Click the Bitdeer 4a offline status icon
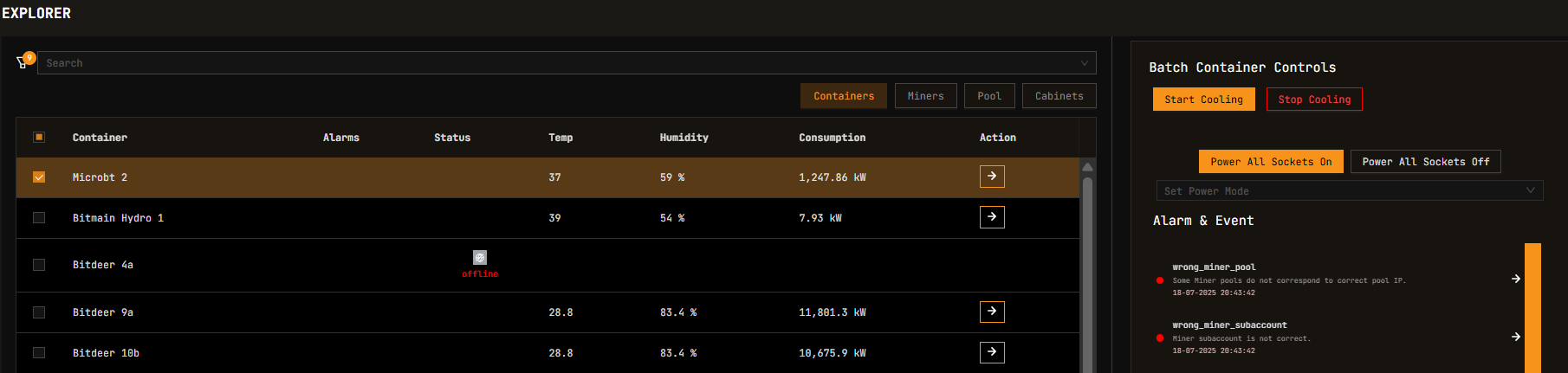The width and height of the screenshot is (1568, 373). [x=480, y=258]
